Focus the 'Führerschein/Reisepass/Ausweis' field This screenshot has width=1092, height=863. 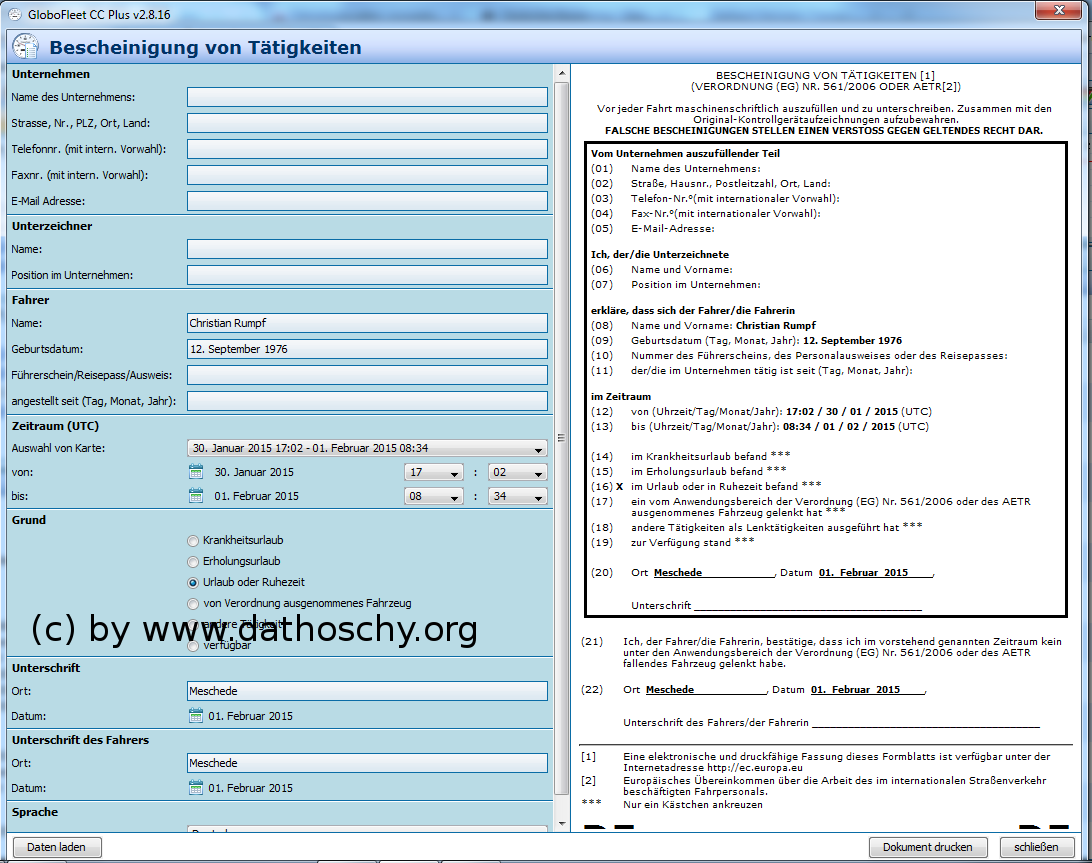(367, 375)
